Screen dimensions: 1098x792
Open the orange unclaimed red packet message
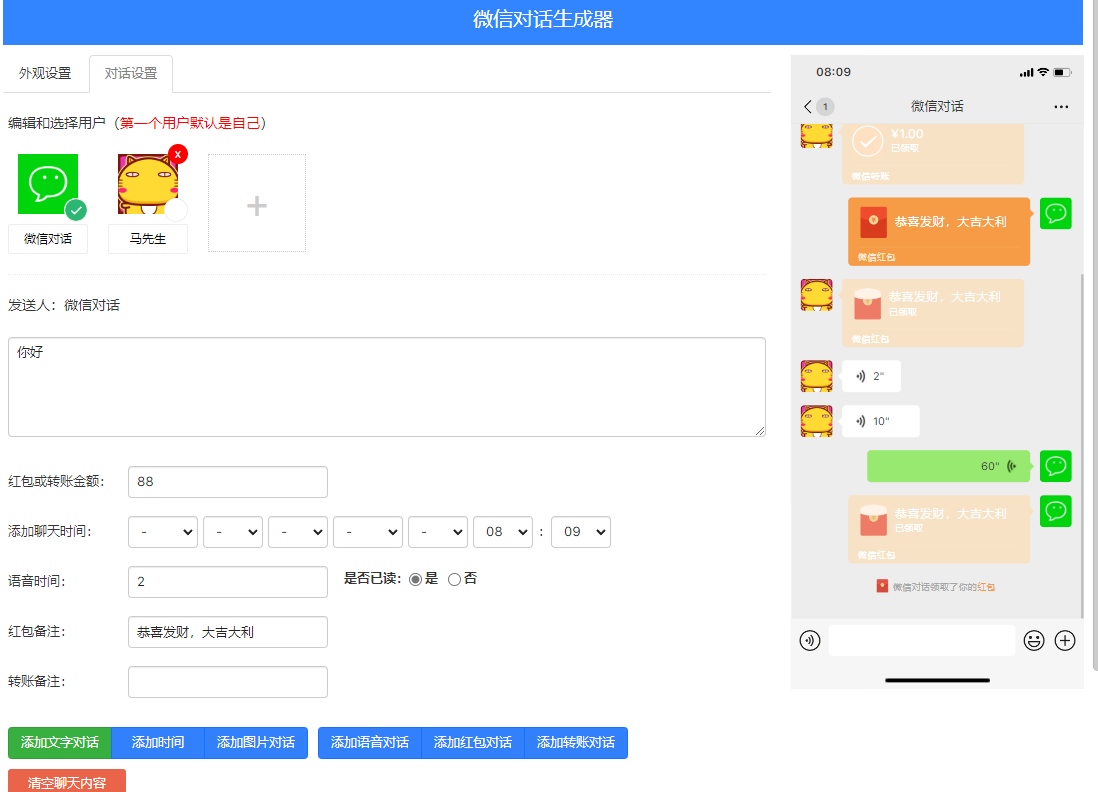coord(938,232)
